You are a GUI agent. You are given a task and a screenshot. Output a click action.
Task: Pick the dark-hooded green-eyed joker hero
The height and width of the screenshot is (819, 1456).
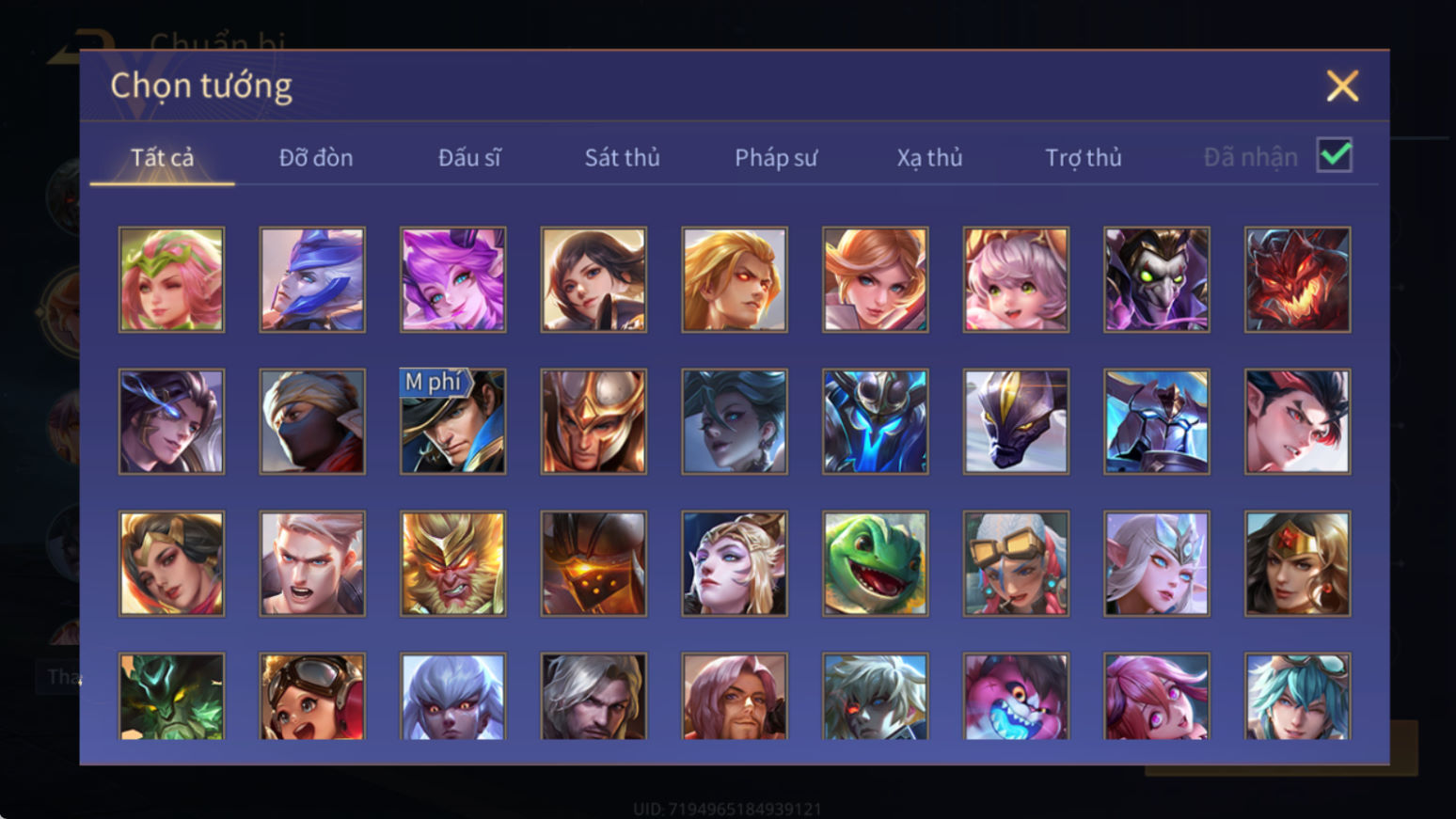pos(1156,279)
